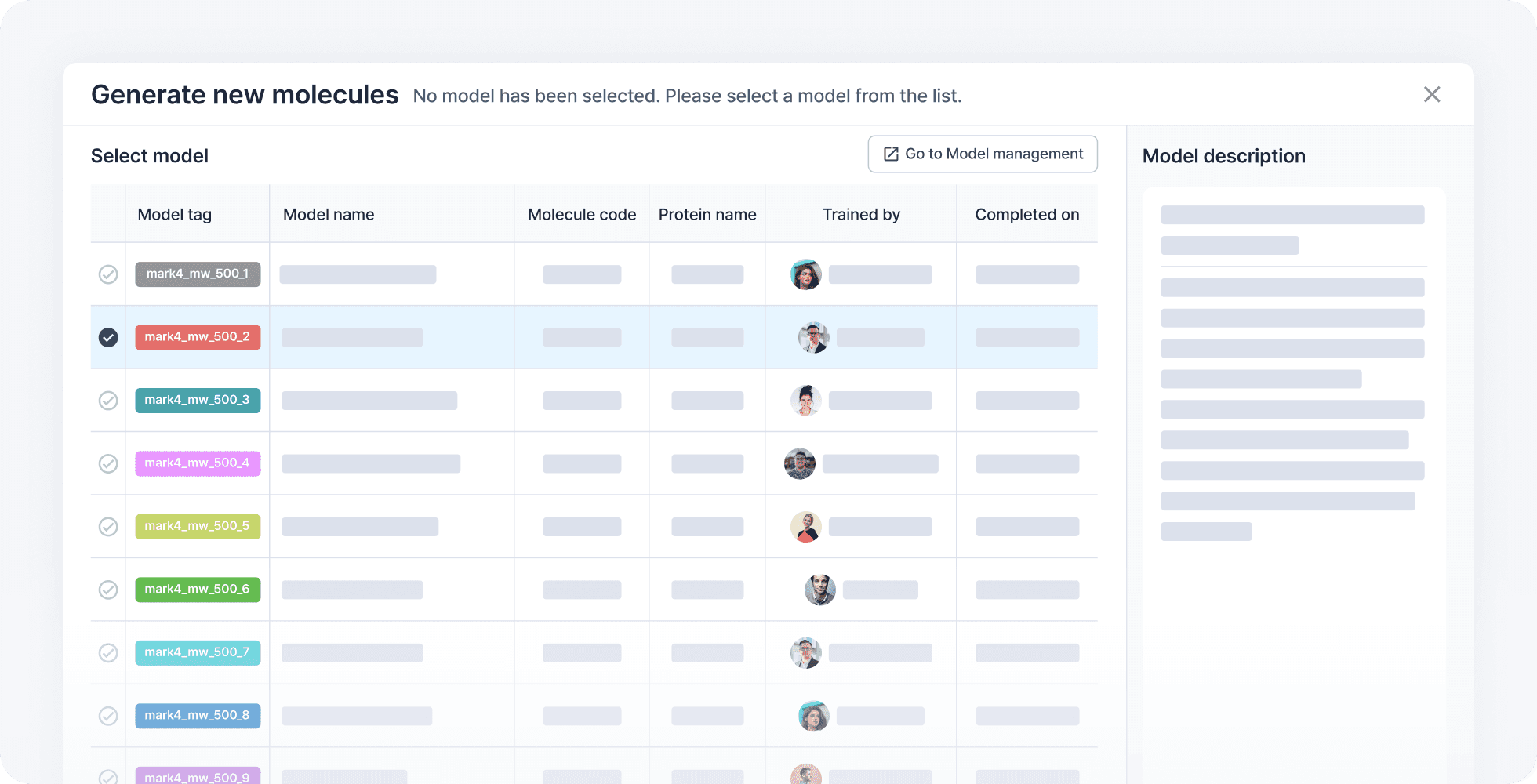The height and width of the screenshot is (784, 1537).
Task: Click the Model description heading
Action: click(1224, 156)
